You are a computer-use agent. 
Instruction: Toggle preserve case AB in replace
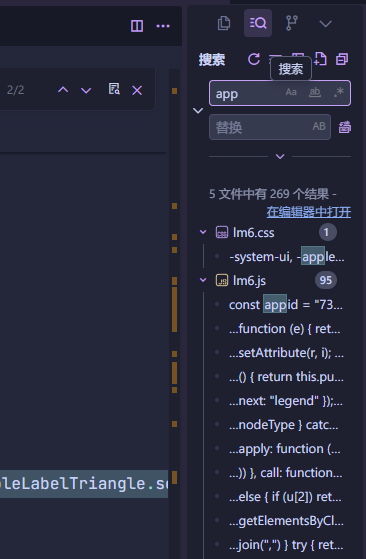click(319, 127)
